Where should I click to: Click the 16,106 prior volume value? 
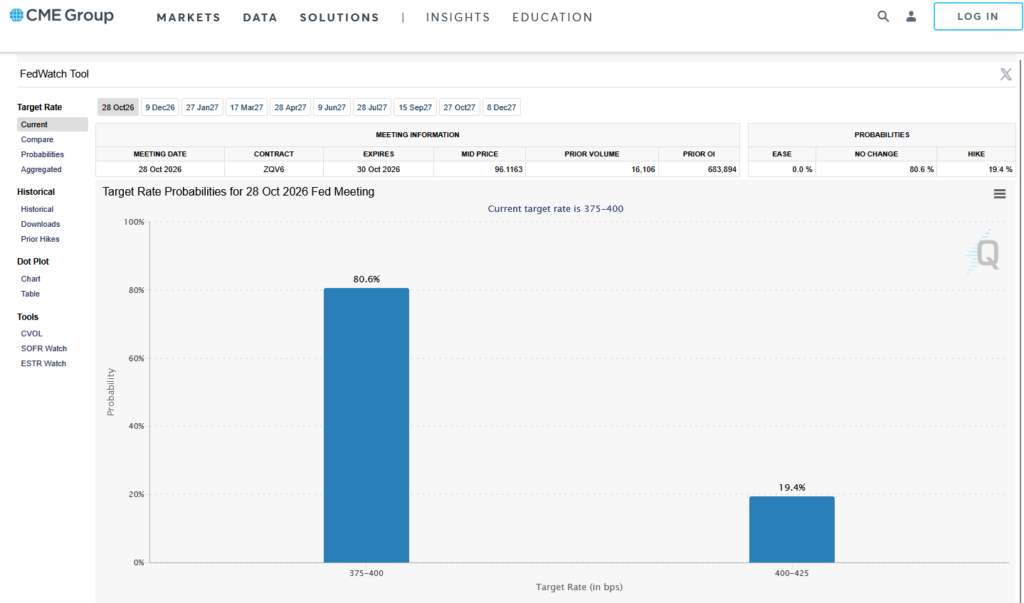[x=643, y=169]
